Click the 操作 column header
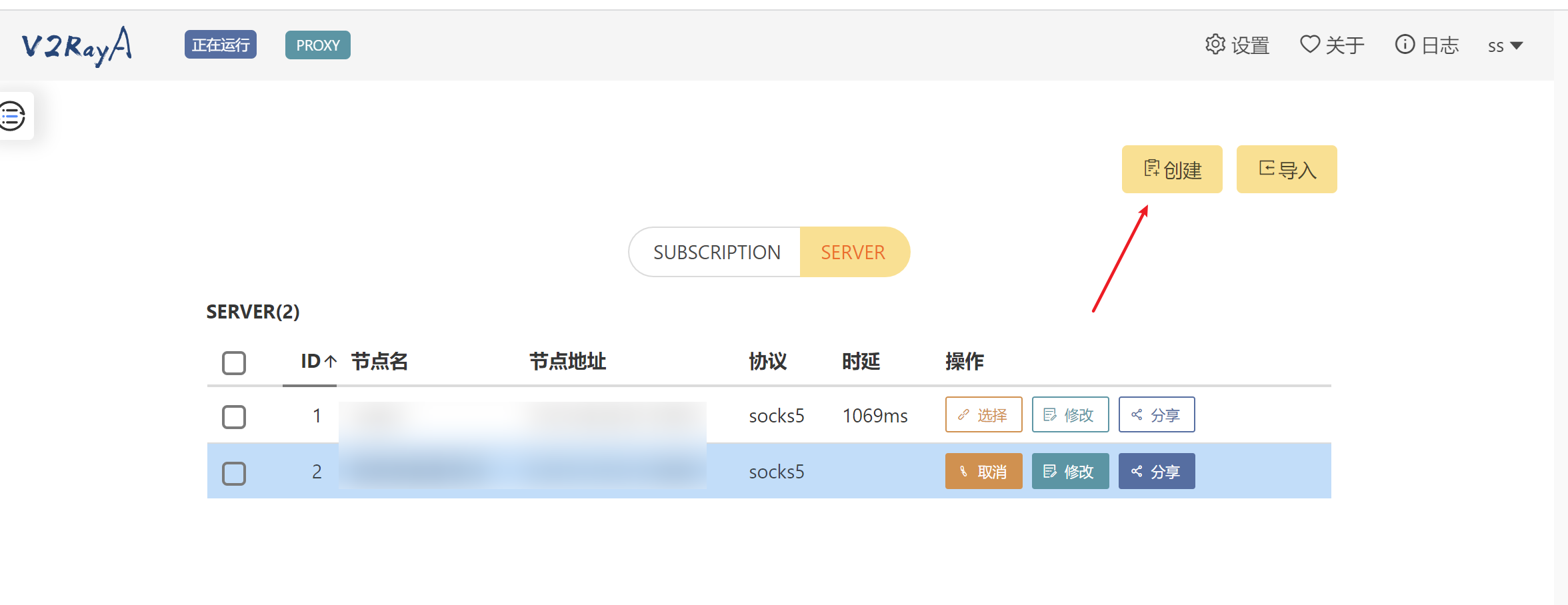The height and width of the screenshot is (605, 1568). click(964, 361)
